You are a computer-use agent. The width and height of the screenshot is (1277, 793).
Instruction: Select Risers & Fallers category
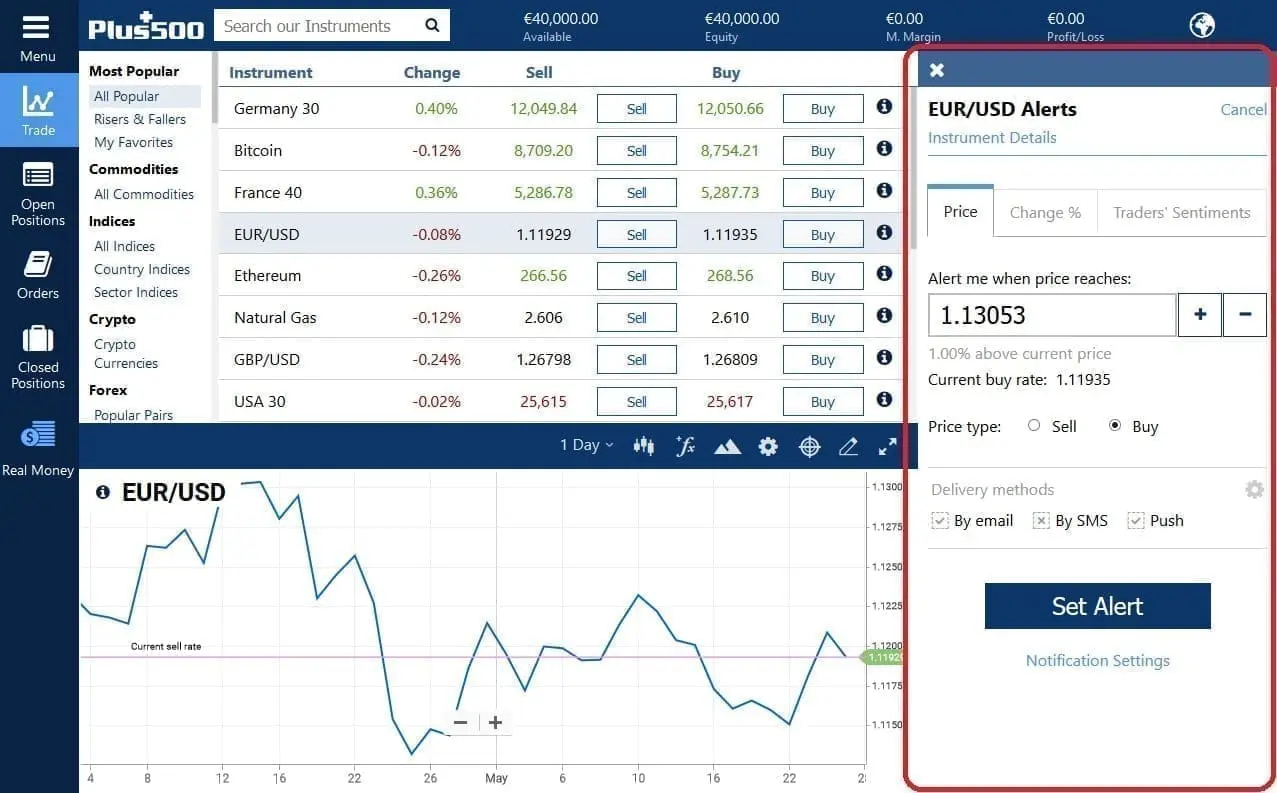[x=140, y=119]
